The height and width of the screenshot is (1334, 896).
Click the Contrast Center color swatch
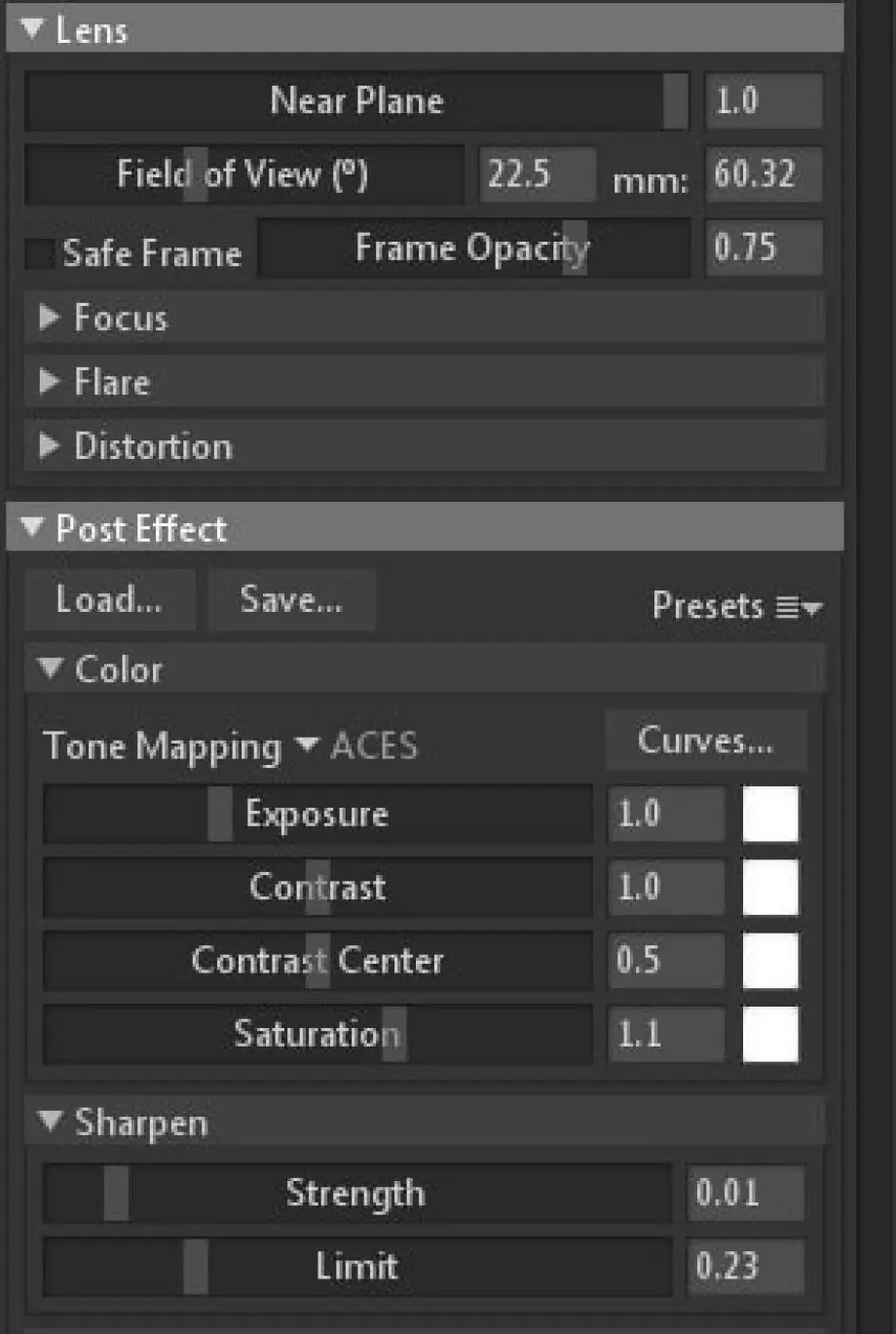coord(770,960)
